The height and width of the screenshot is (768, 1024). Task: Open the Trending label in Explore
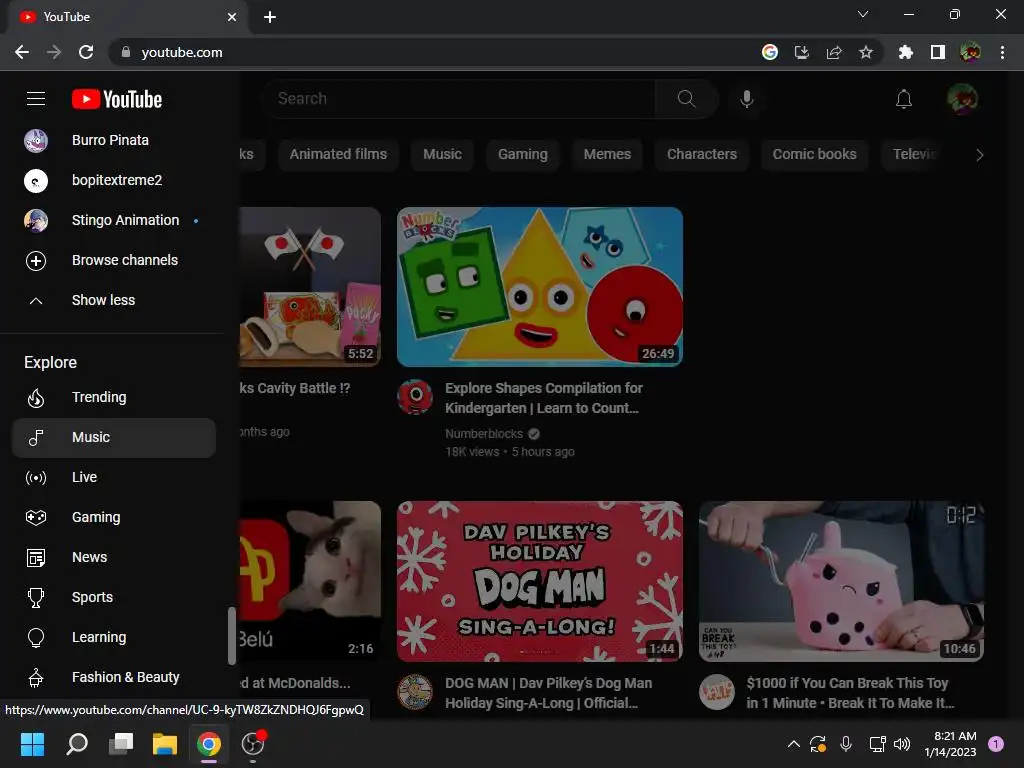[x=99, y=398]
